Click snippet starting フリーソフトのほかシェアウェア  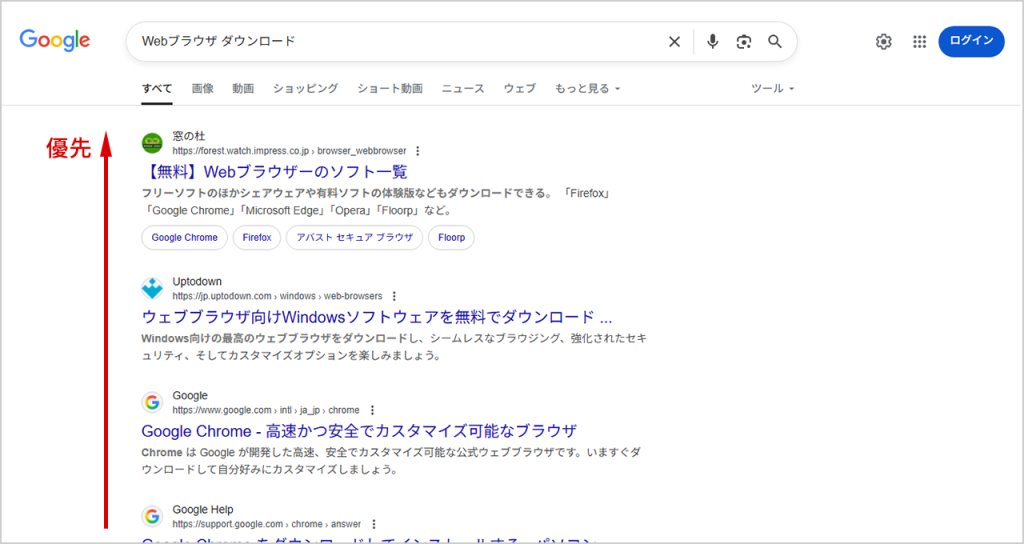click(377, 202)
